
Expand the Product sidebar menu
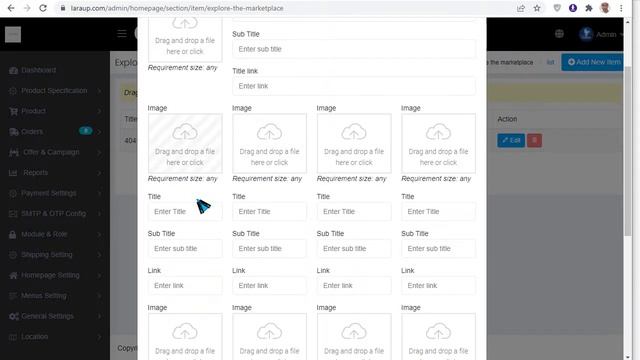tap(55, 111)
